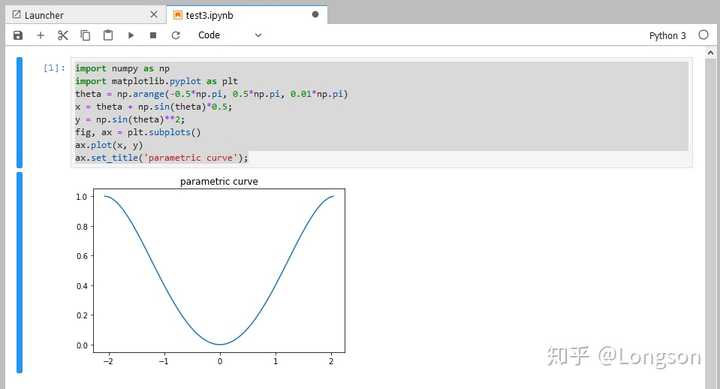Interrupt the kernel with the stop icon
Screen dimensions: 720x389
153,35
